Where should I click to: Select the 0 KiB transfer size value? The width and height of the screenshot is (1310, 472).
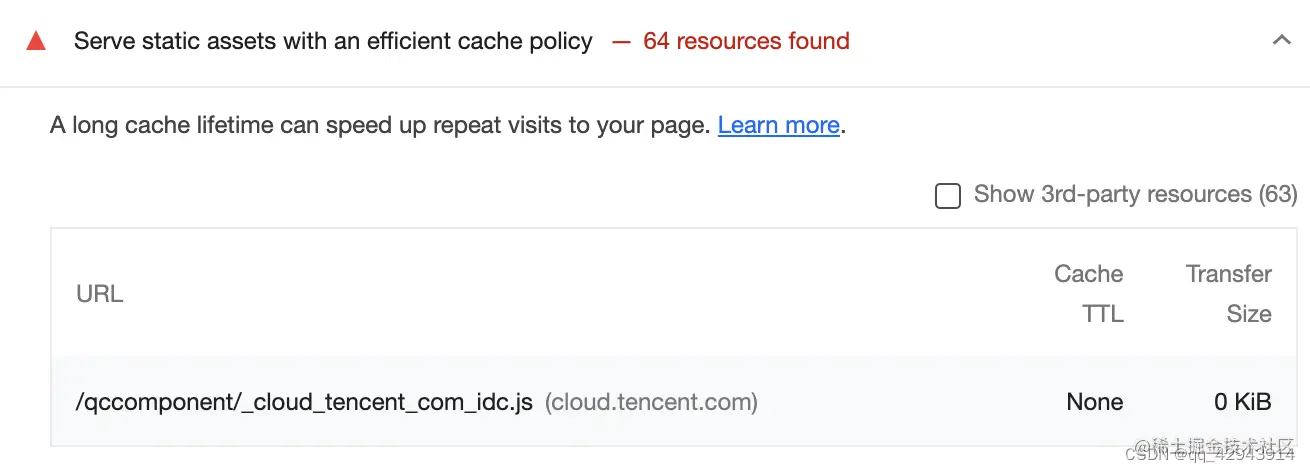tap(1243, 402)
